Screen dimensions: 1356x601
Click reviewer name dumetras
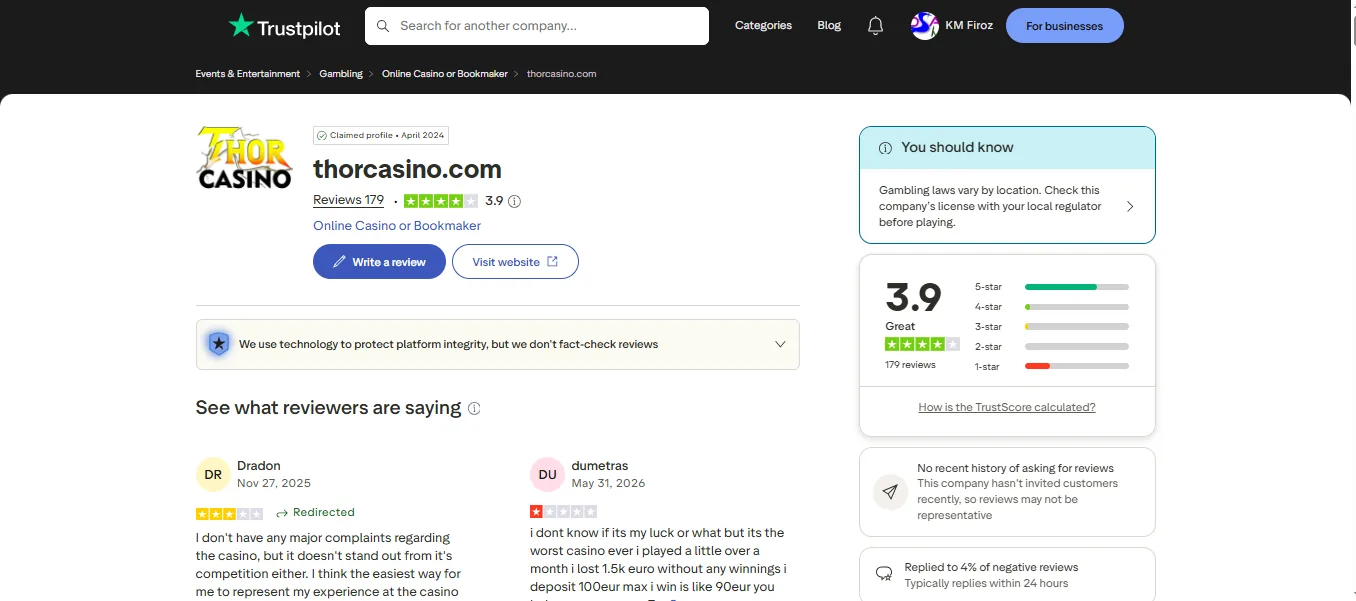coord(600,466)
